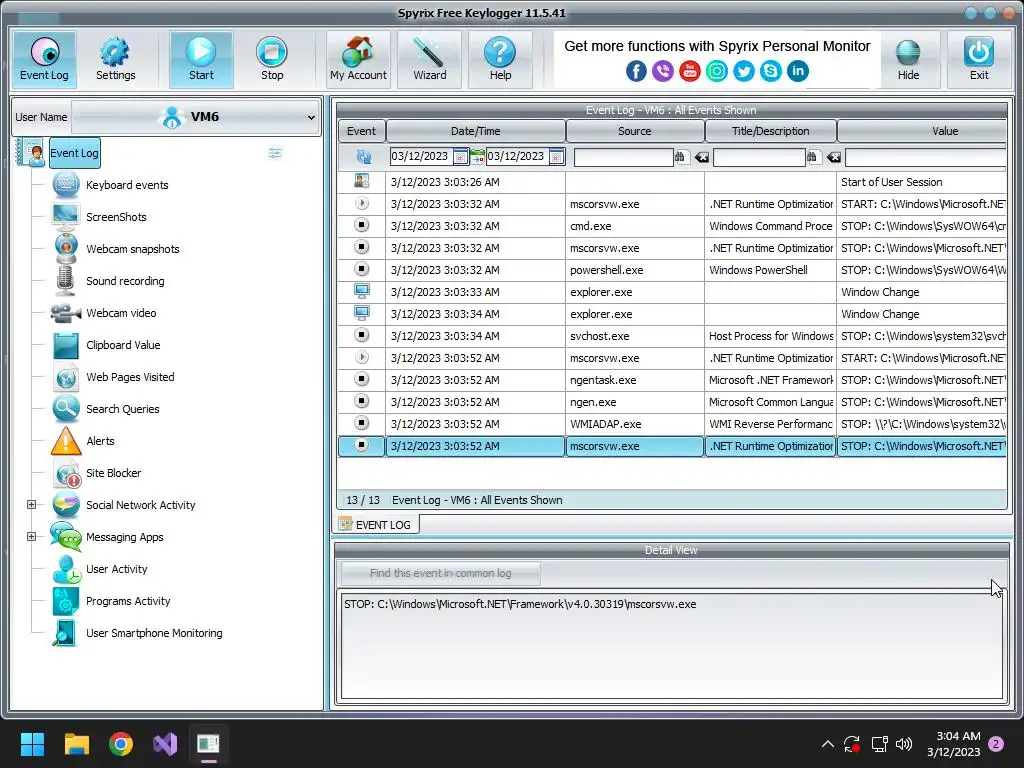
Task: Sort by Value column header
Action: (922, 131)
